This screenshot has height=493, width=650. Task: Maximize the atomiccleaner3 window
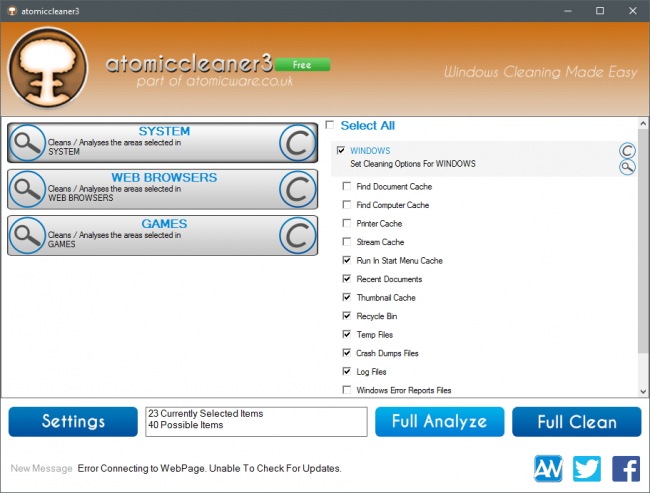click(x=600, y=11)
